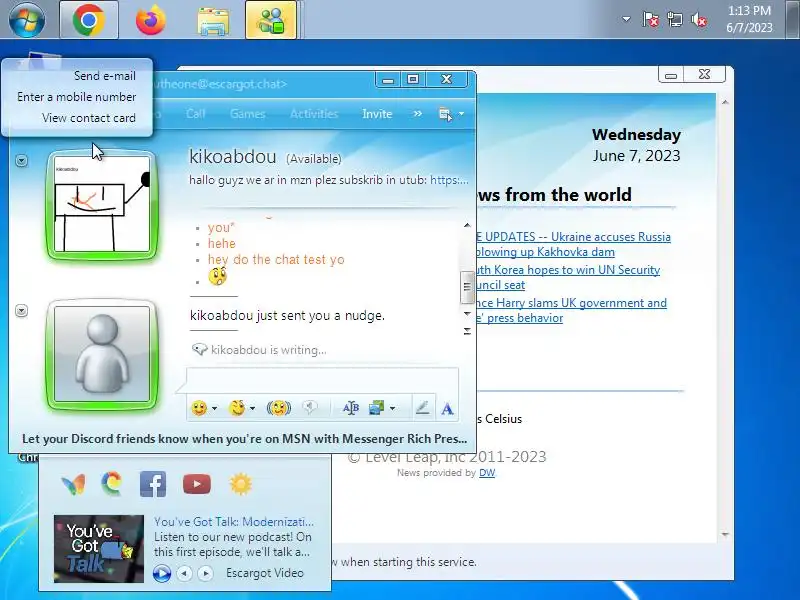Open the emoticon picker dropdown arrow
800x600 pixels.
214,408
